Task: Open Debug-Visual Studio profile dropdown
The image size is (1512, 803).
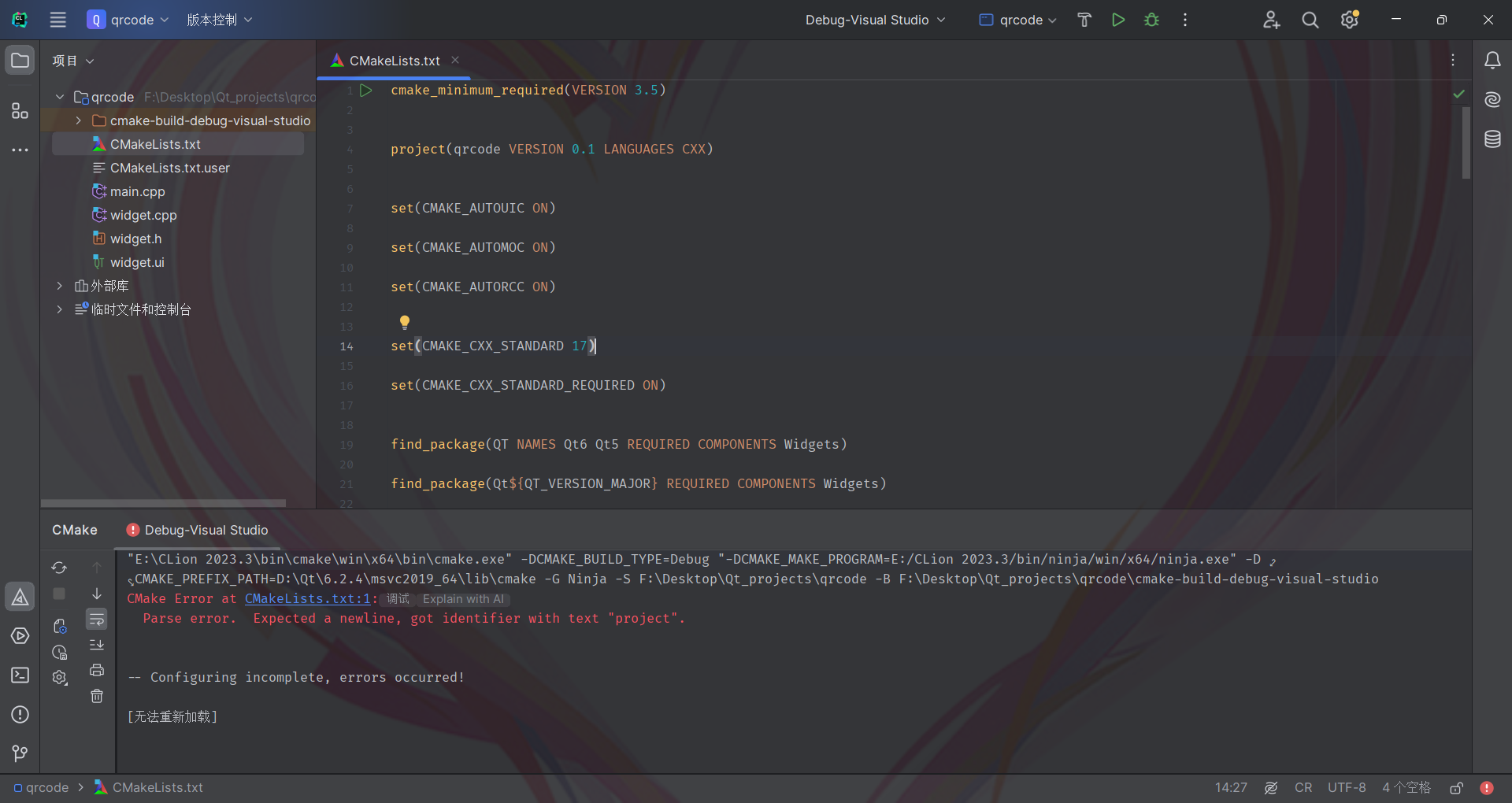Action: 875,20
